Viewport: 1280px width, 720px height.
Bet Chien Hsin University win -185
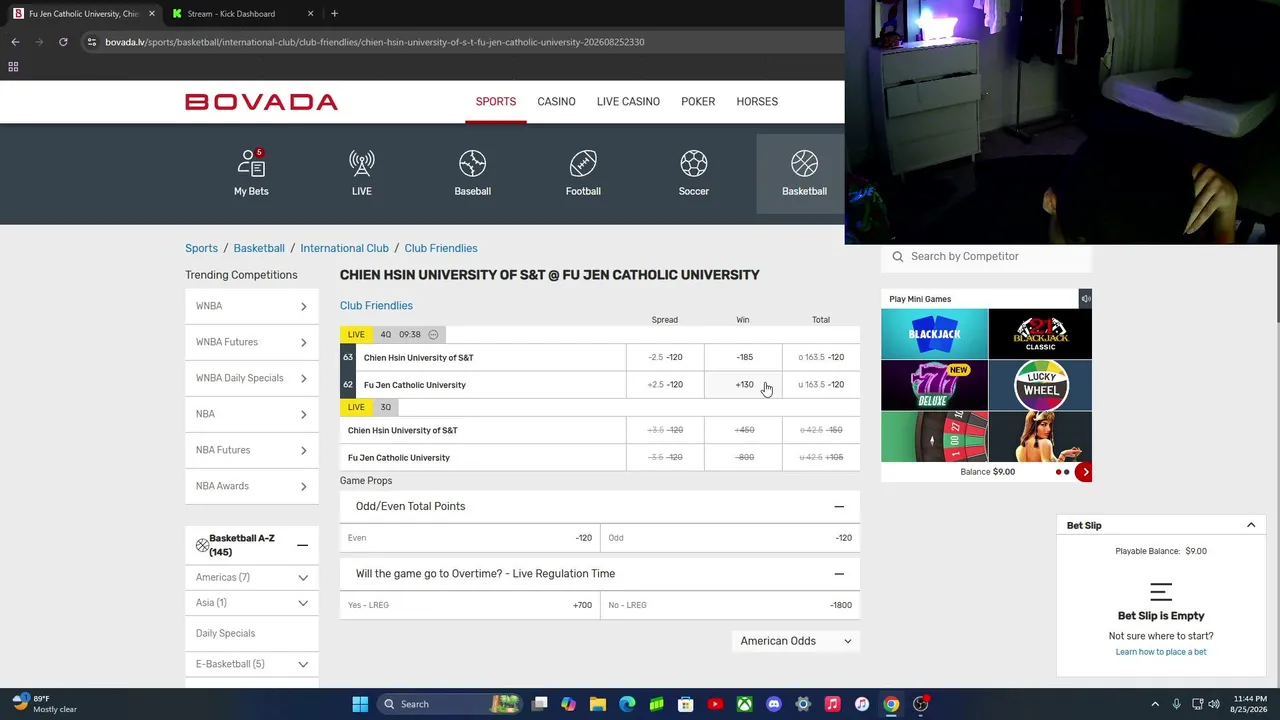[744, 357]
